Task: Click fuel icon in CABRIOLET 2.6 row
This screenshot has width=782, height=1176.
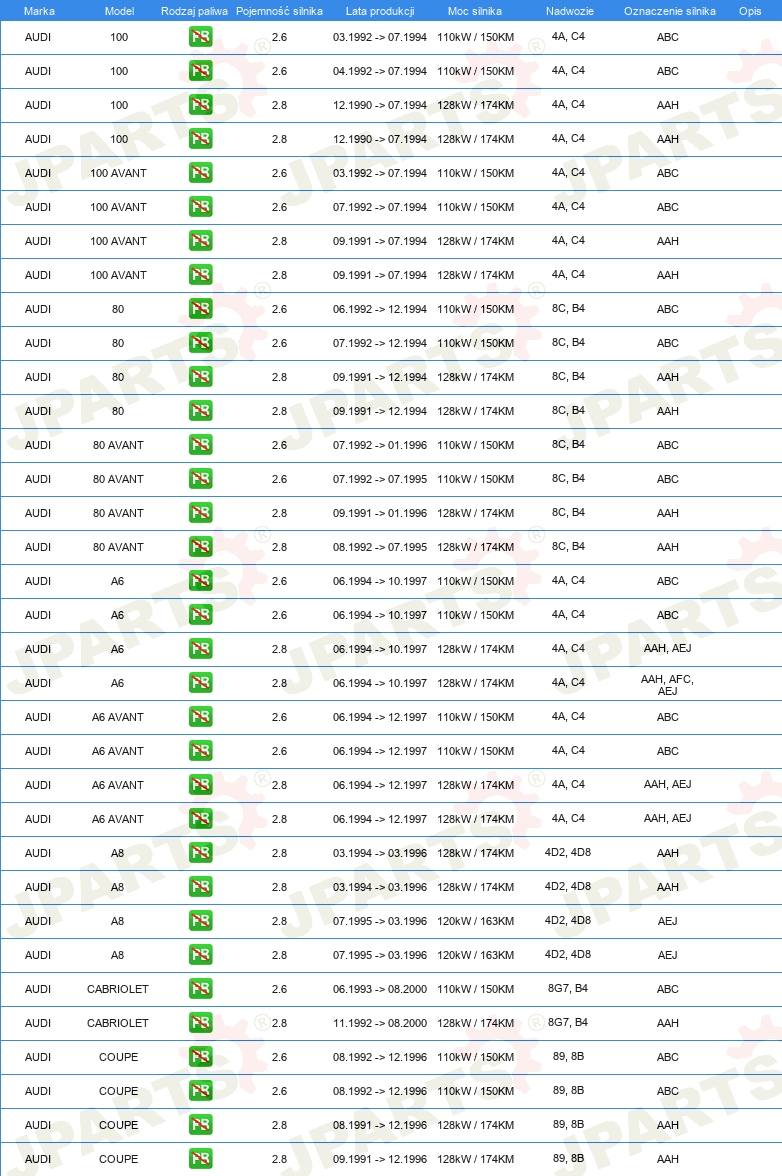Action: pyautogui.click(x=200, y=988)
